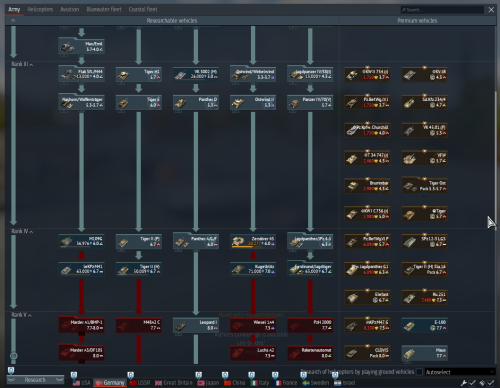This screenshot has height=388, width=500.
Task: Select the Japan nation tab
Action: pos(208,383)
